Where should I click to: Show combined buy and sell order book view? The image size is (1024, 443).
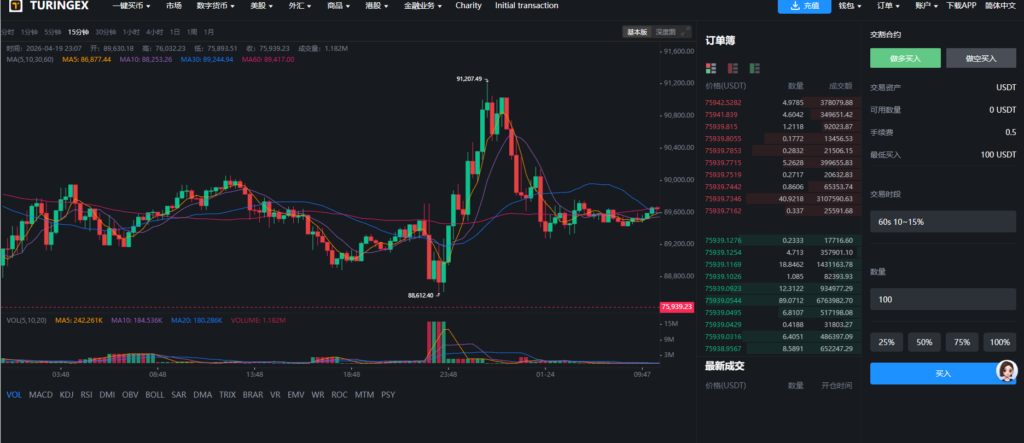pos(711,68)
